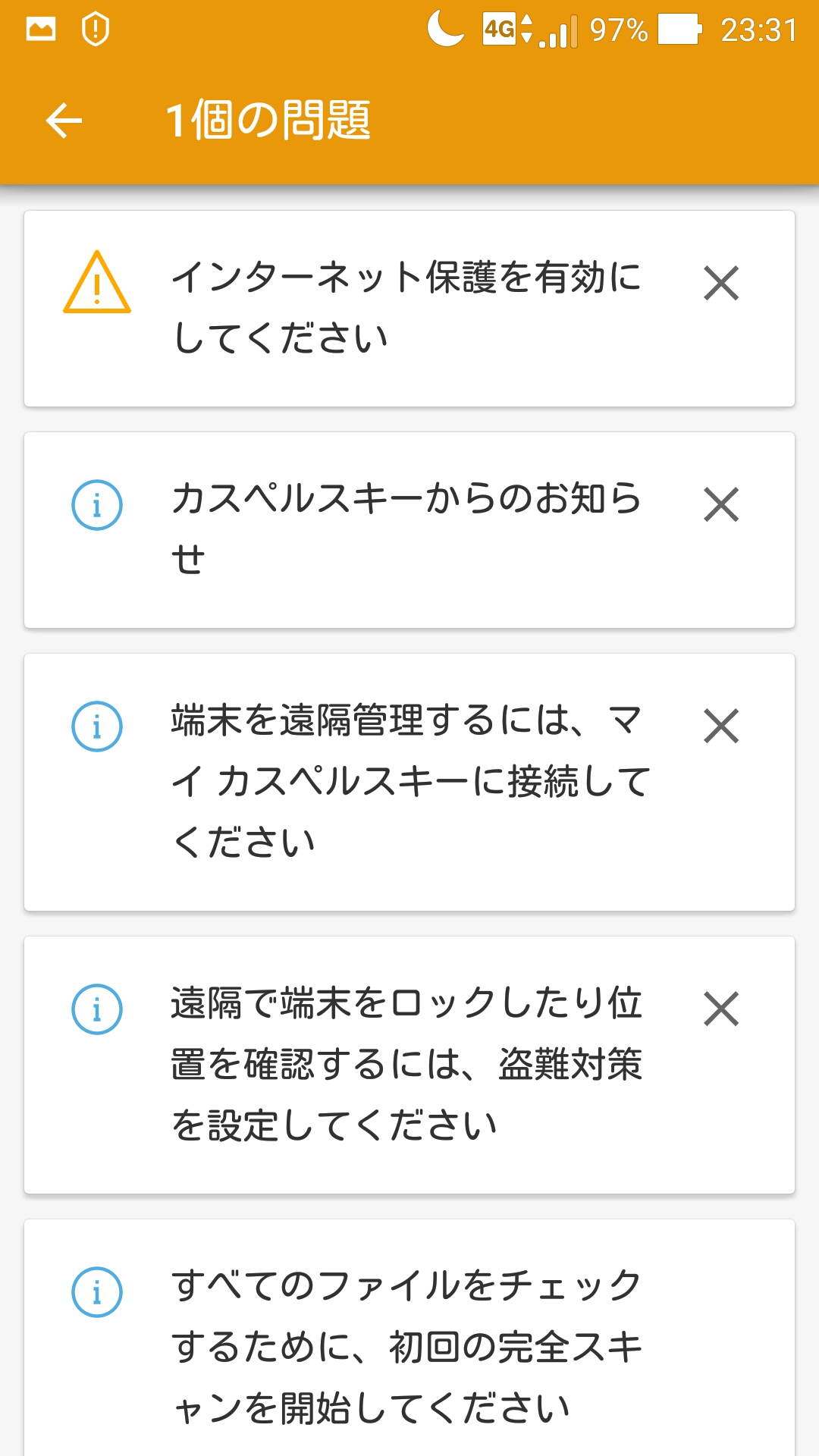Click the yellow warning triangle icon
Image resolution: width=819 pixels, height=1456 pixels.
(97, 283)
